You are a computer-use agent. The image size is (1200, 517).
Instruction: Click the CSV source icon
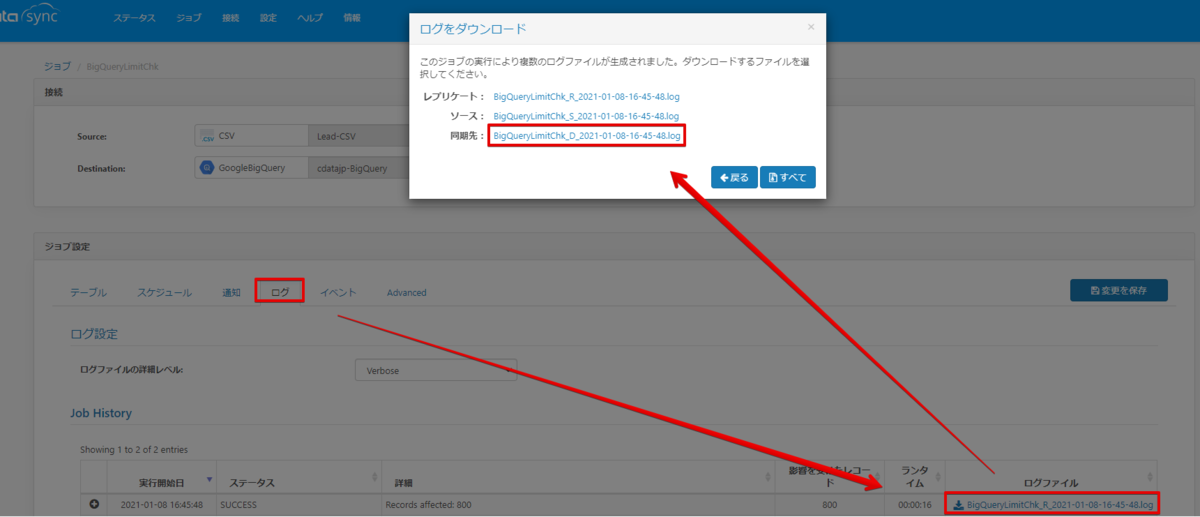tap(209, 136)
